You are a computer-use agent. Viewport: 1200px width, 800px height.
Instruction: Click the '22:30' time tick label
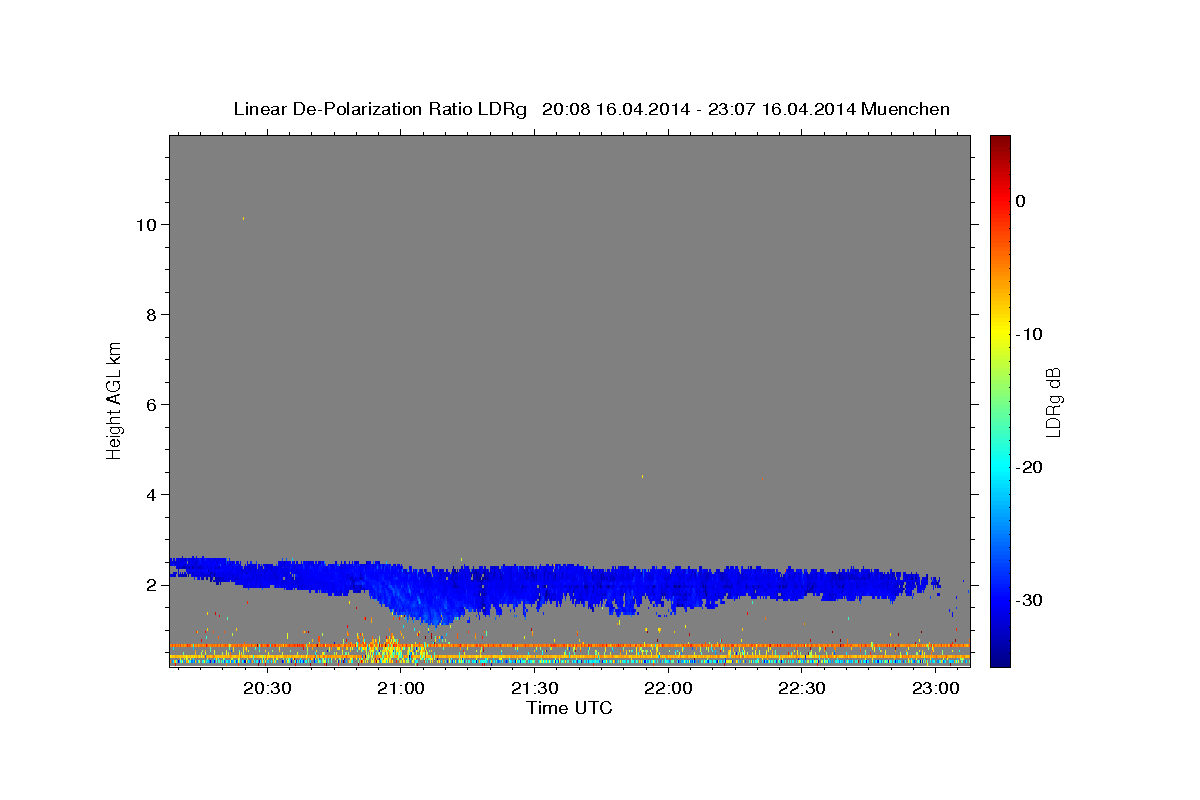[x=801, y=688]
